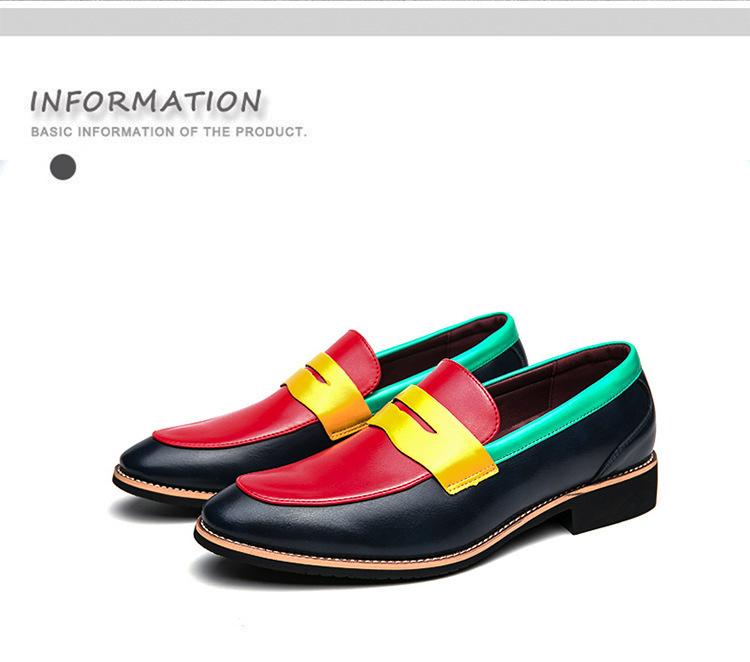This screenshot has width=750, height=662.
Task: Click the front shoe's yellow penny strap
Action: click(433, 439)
